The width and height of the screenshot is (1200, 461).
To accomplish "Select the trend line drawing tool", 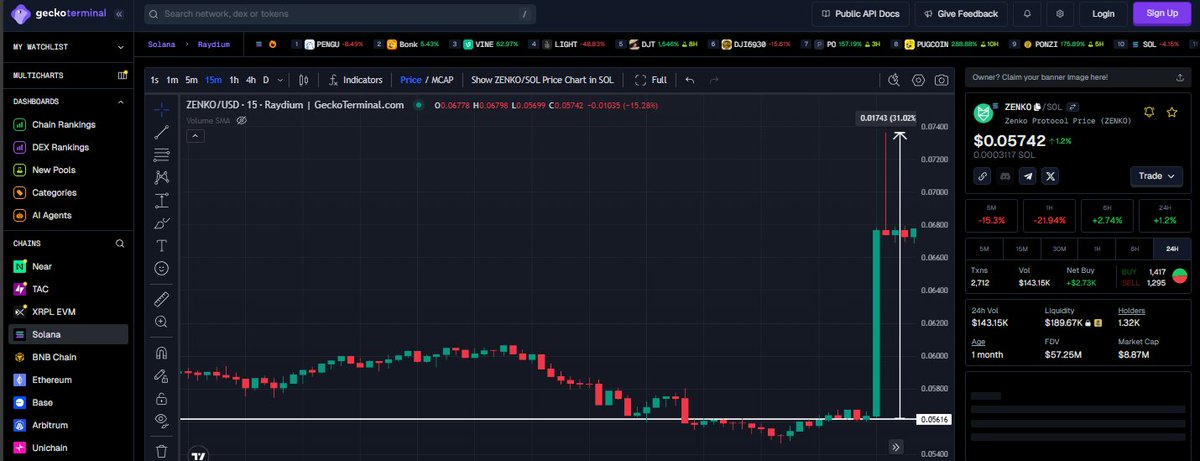I will tap(161, 132).
